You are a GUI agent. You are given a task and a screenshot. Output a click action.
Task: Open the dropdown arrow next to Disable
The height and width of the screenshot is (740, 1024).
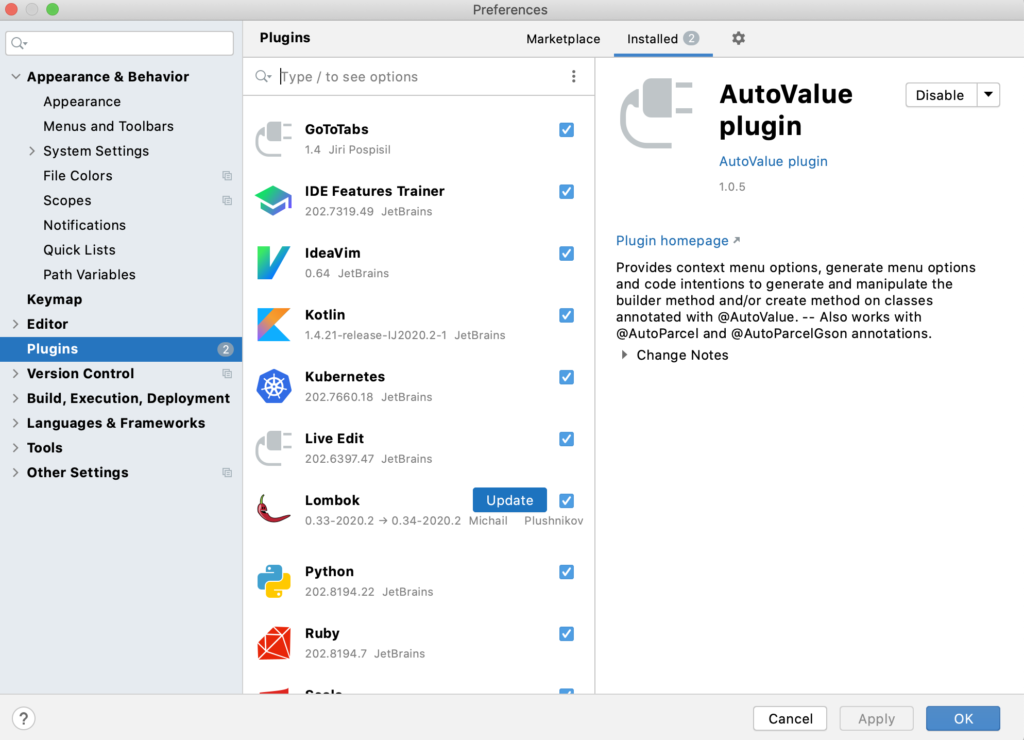tap(988, 95)
